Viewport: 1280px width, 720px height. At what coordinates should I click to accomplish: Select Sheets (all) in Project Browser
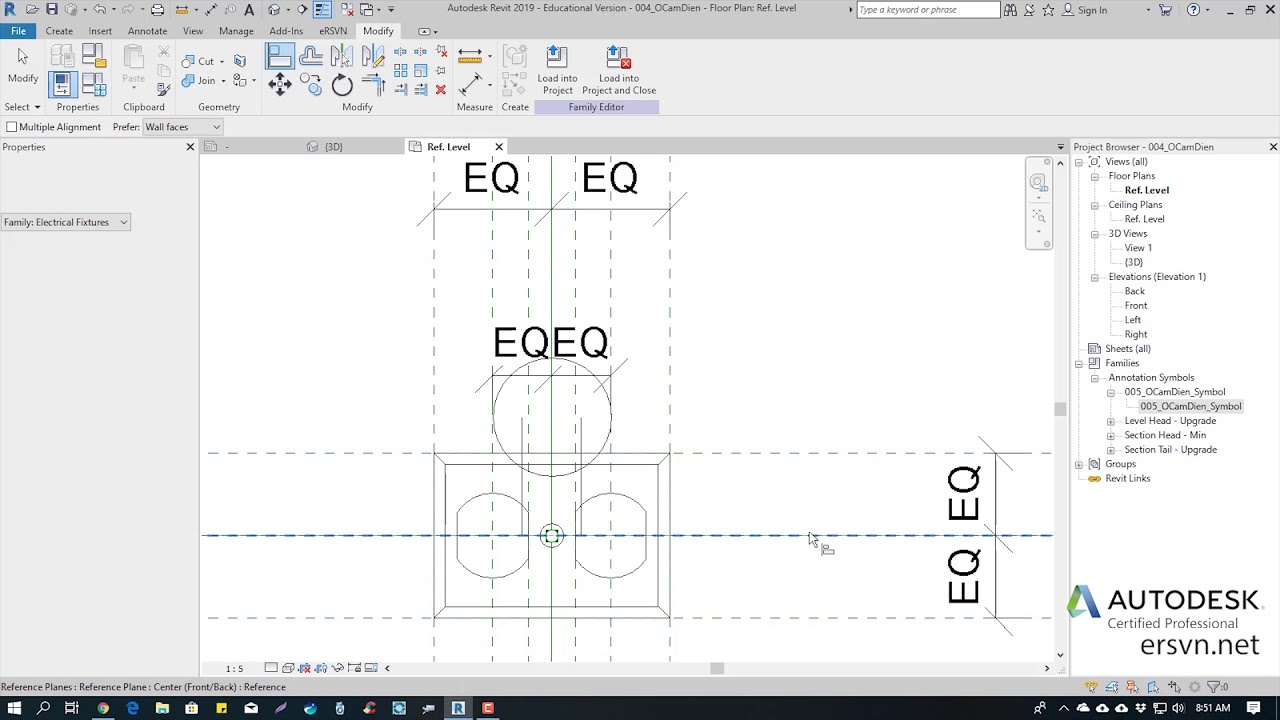pos(1128,349)
